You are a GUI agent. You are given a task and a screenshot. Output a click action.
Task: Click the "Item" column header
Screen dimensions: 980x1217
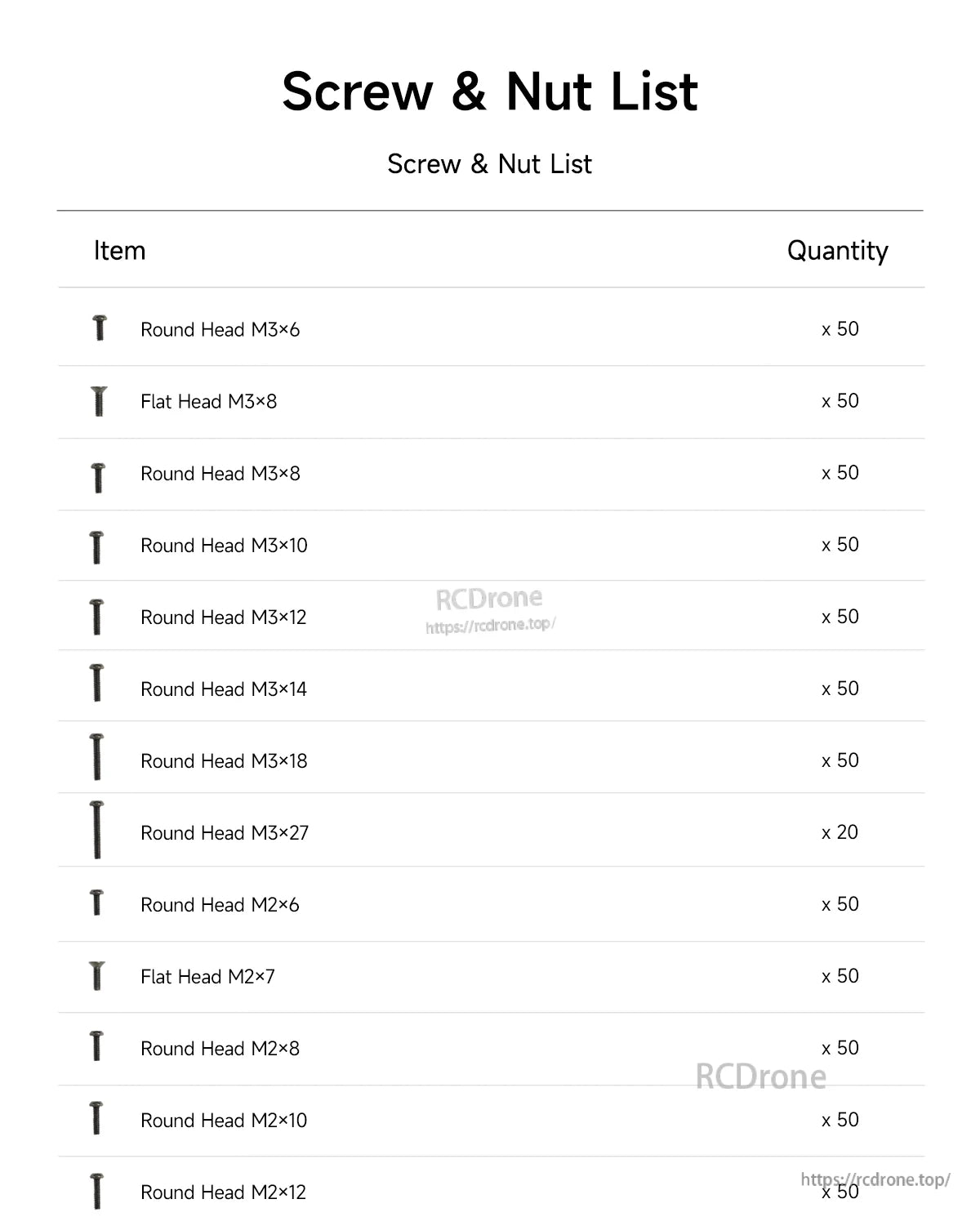tap(119, 251)
